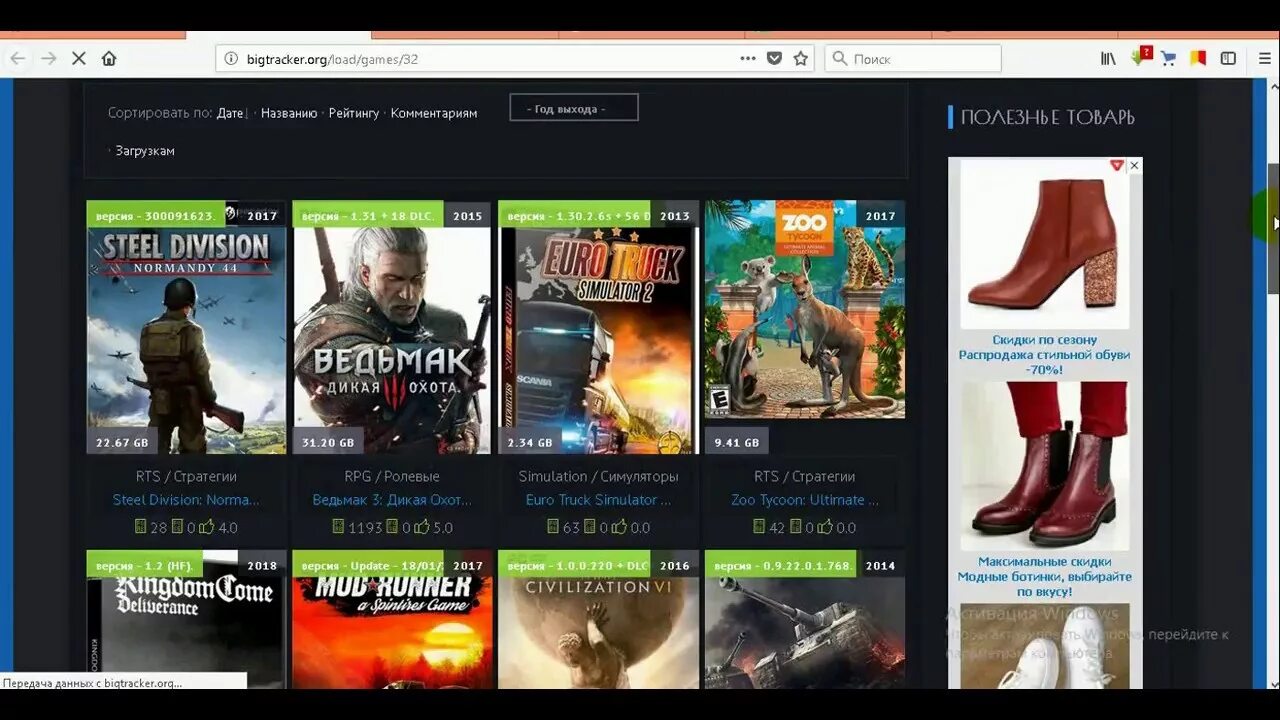Click RPG / Ролевые genre link

click(392, 476)
